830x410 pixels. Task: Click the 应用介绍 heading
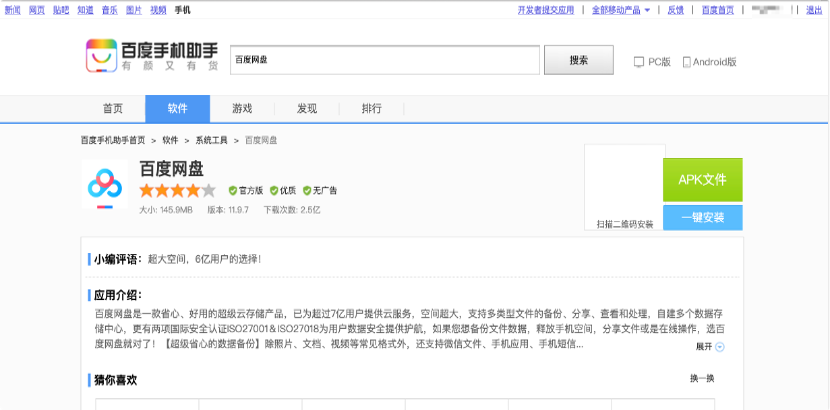point(119,295)
